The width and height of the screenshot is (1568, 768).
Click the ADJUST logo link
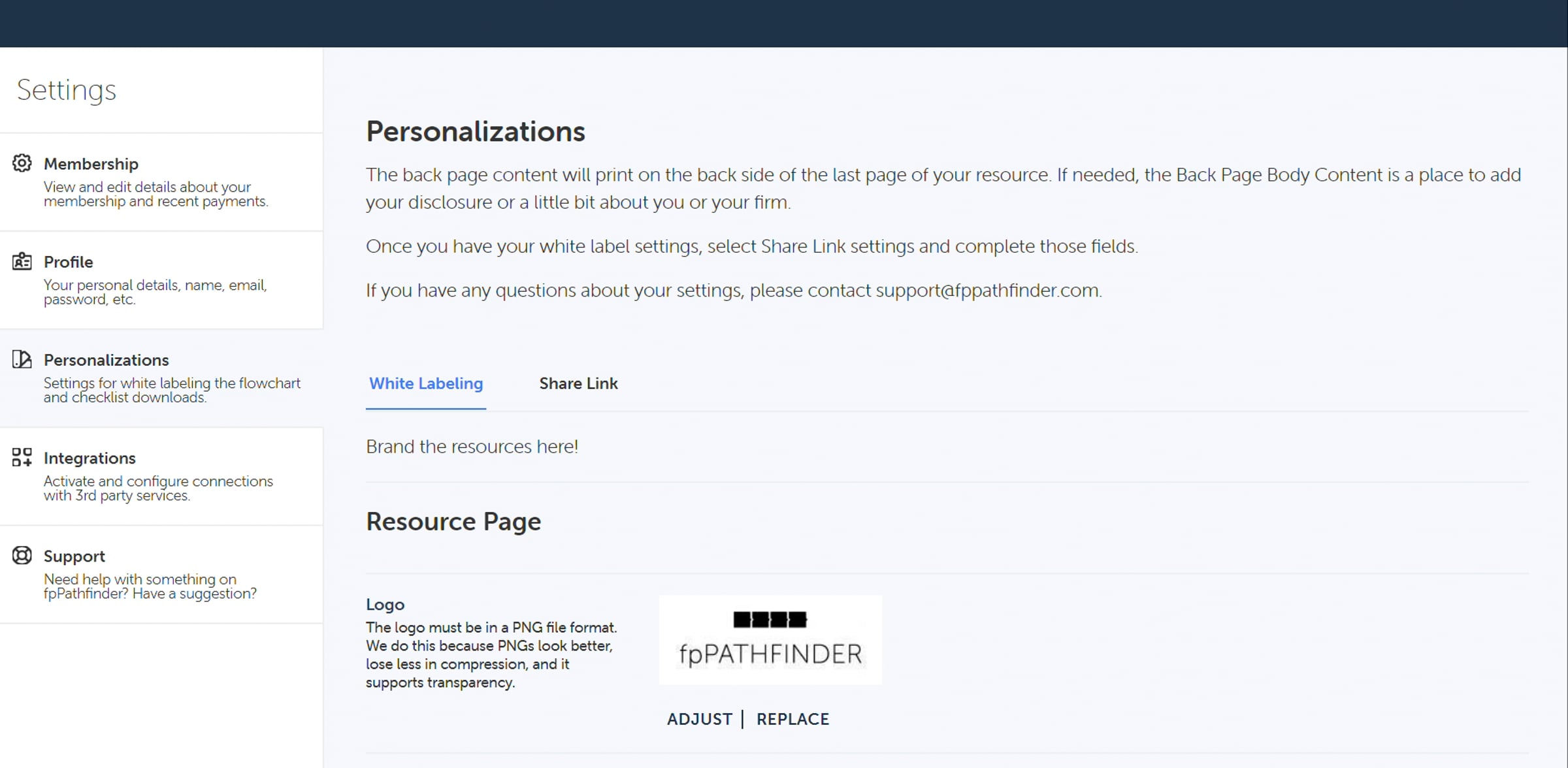click(700, 719)
